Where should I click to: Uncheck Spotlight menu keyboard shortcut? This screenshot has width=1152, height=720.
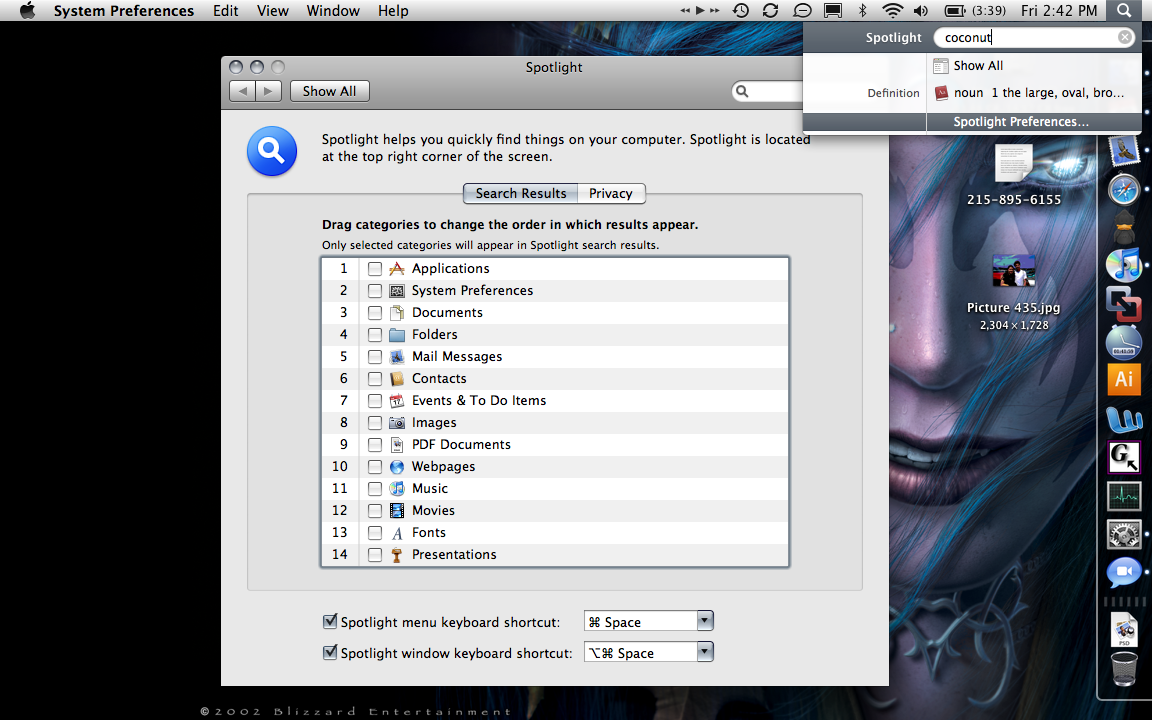coord(331,622)
